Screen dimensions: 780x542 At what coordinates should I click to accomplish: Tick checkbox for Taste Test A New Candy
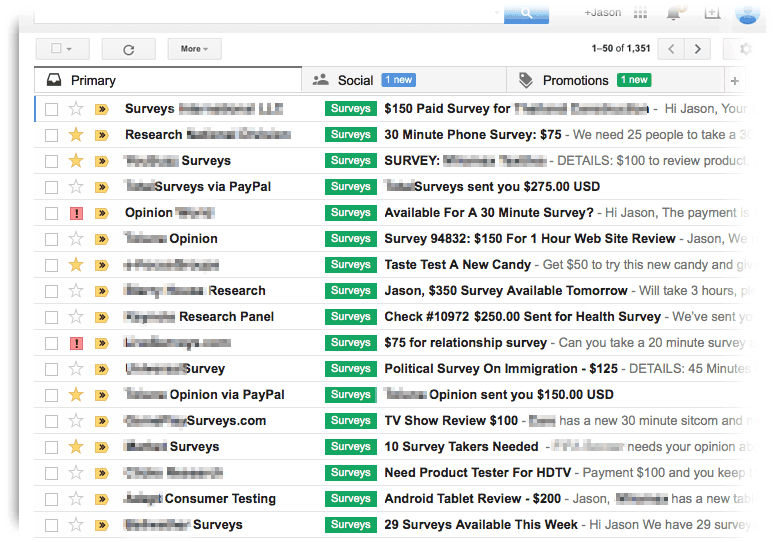click(x=51, y=265)
